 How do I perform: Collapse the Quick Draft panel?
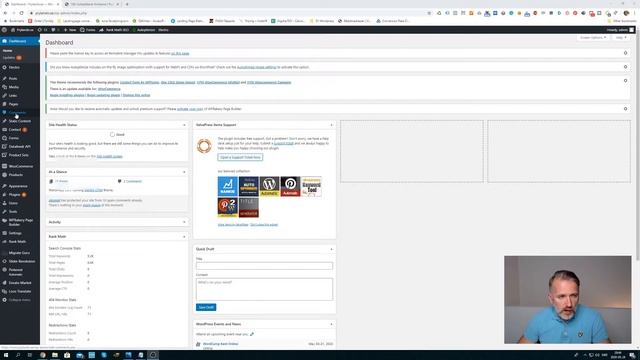(x=331, y=249)
